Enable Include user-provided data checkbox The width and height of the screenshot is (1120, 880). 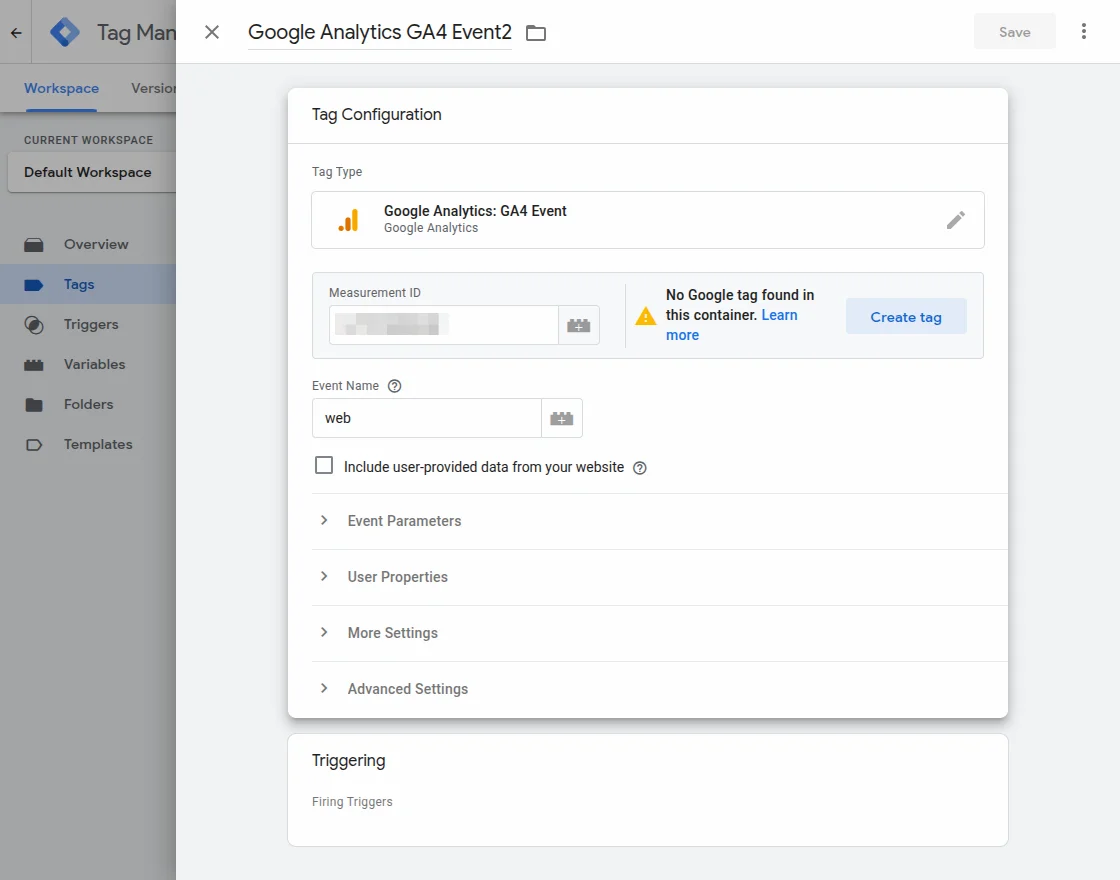tap(324, 466)
